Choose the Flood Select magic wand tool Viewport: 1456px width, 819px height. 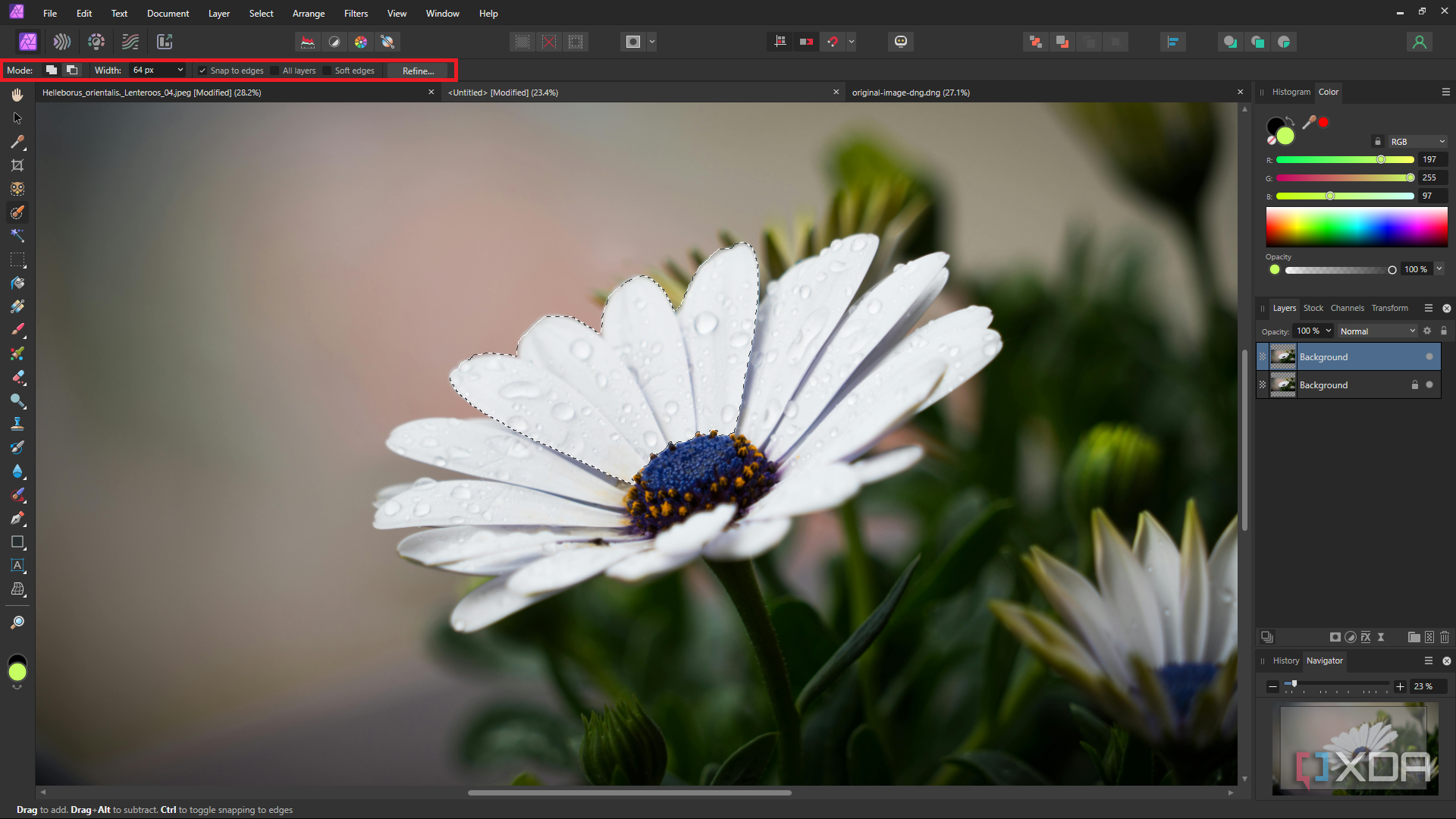tap(17, 236)
